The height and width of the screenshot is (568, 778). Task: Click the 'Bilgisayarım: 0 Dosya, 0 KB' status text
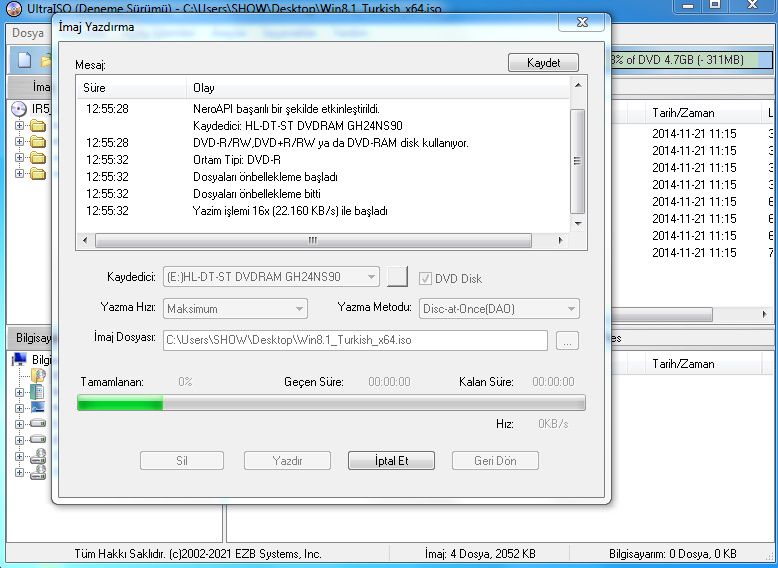click(x=673, y=553)
